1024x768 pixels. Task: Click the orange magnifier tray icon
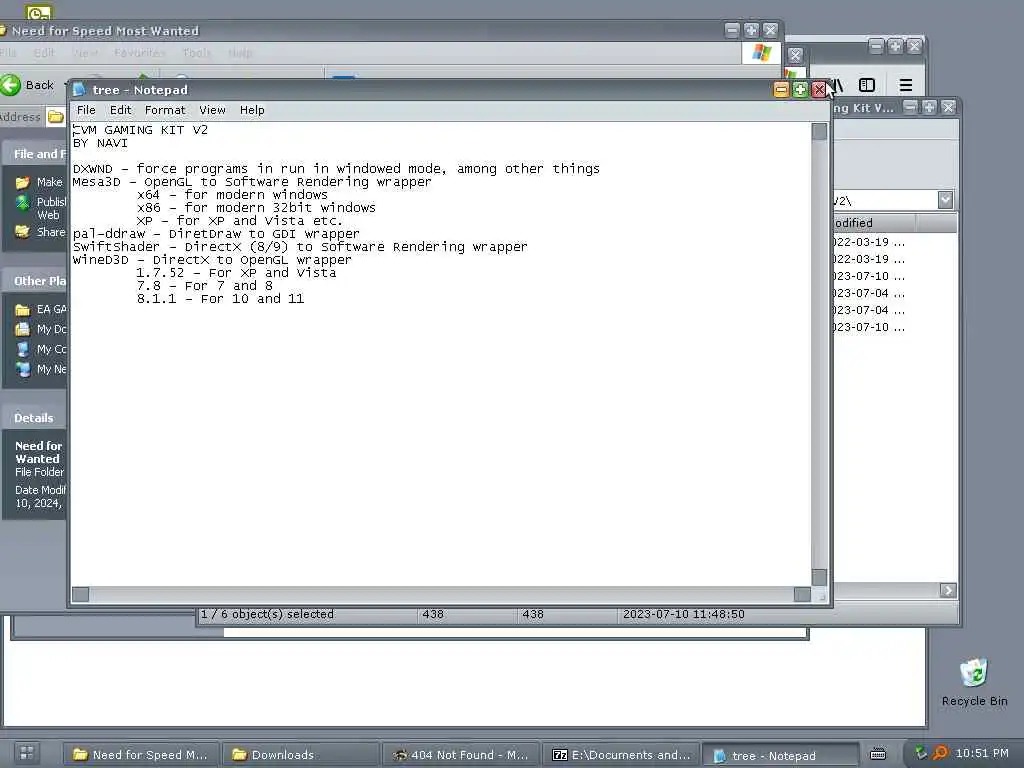point(940,753)
